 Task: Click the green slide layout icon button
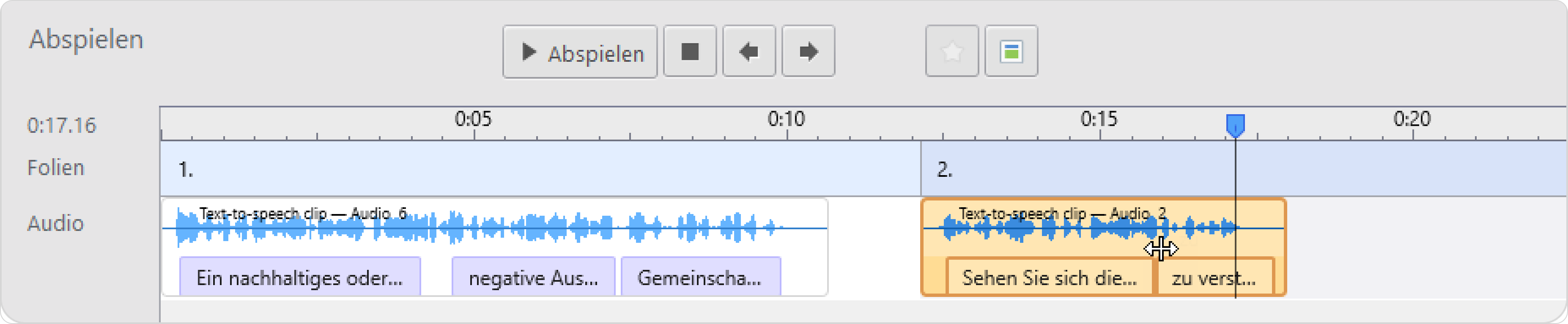click(x=1011, y=52)
